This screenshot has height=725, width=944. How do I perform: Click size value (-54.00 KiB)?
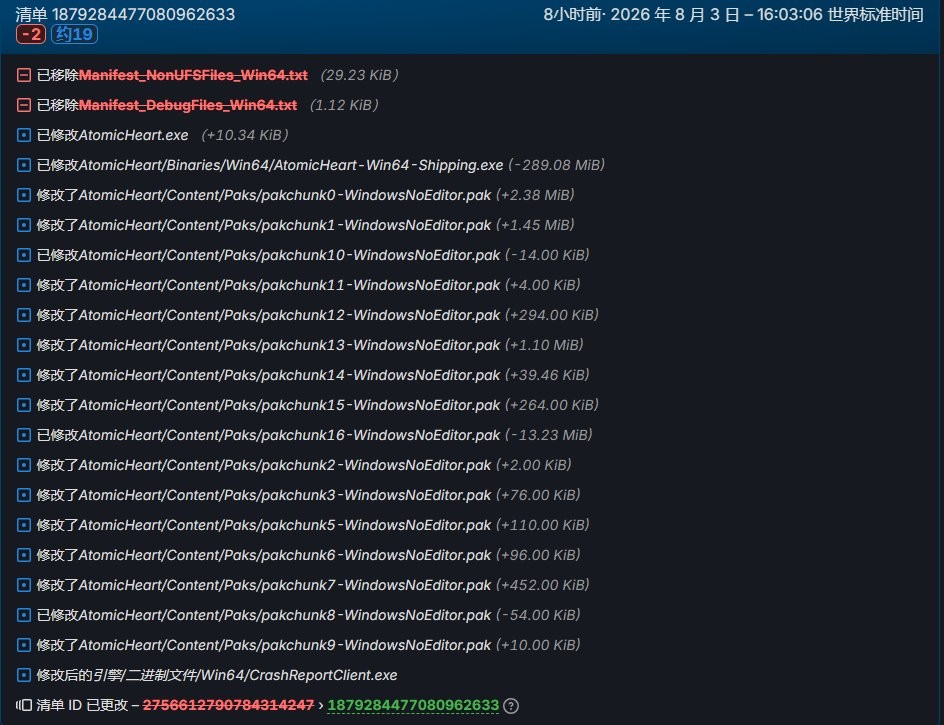coord(538,615)
